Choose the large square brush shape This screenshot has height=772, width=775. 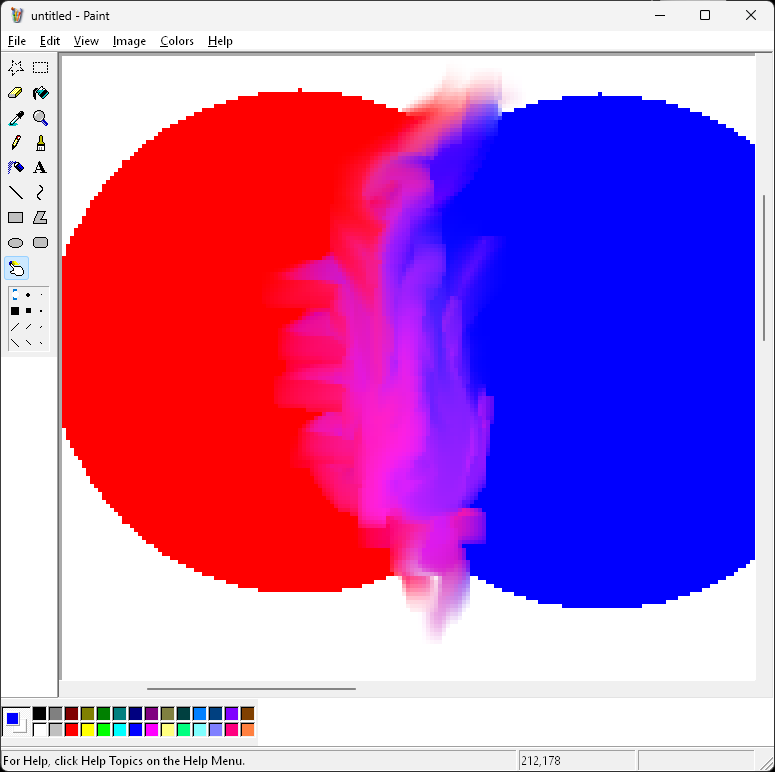[15, 311]
